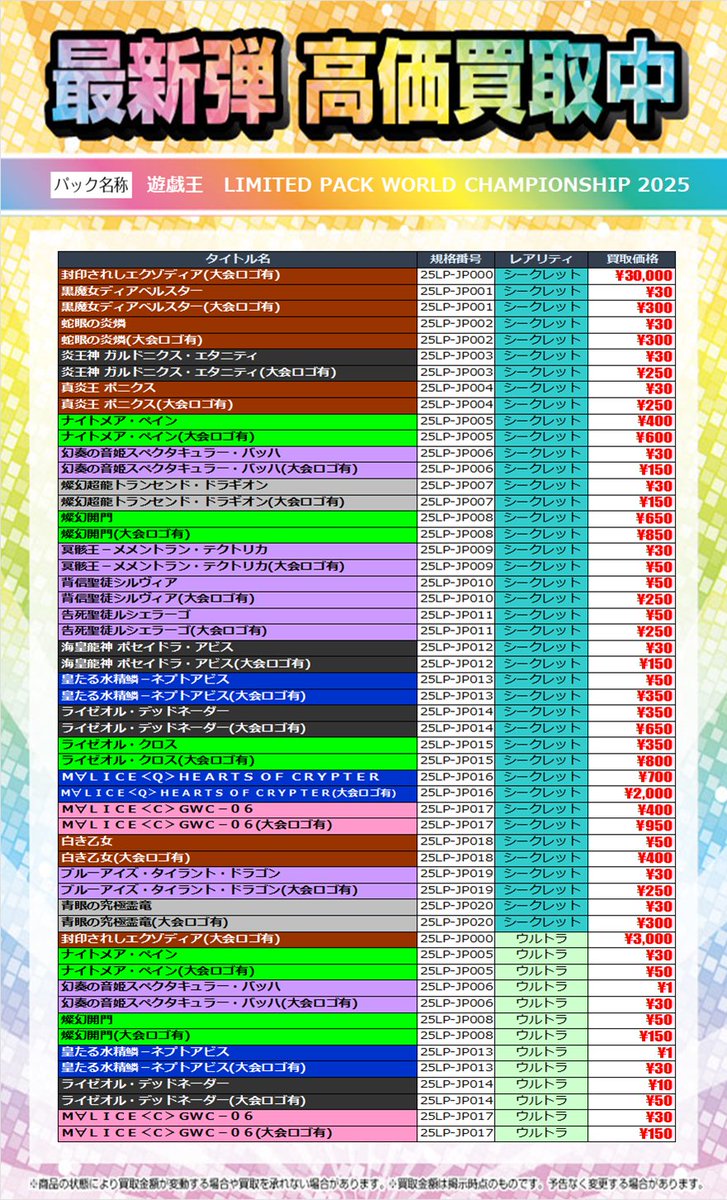Click 背信聖徒シルヴィア(大会ロゴ有) title cell
Viewport: 727px width, 1200px height.
[x=237, y=598]
